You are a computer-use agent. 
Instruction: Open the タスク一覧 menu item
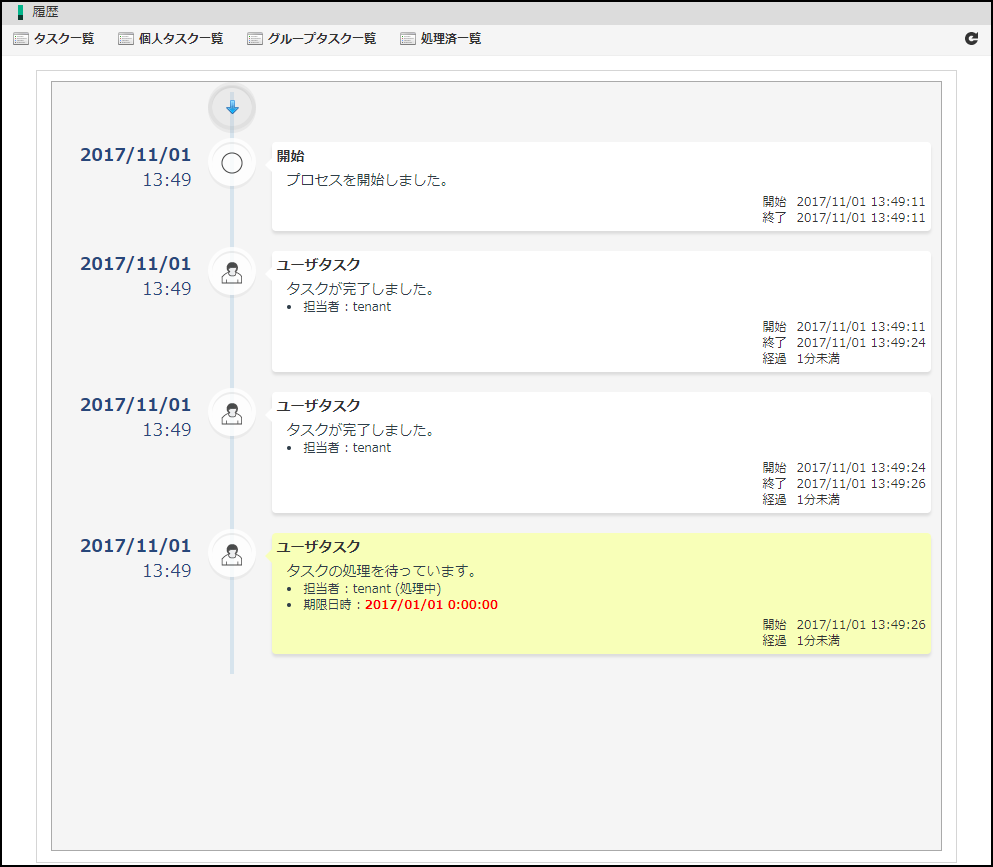click(x=64, y=39)
